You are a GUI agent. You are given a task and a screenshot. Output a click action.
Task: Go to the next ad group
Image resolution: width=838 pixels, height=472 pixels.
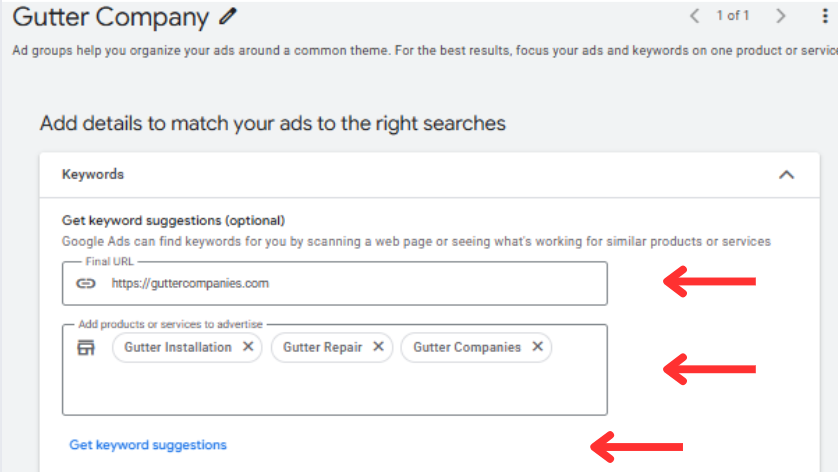tap(780, 16)
